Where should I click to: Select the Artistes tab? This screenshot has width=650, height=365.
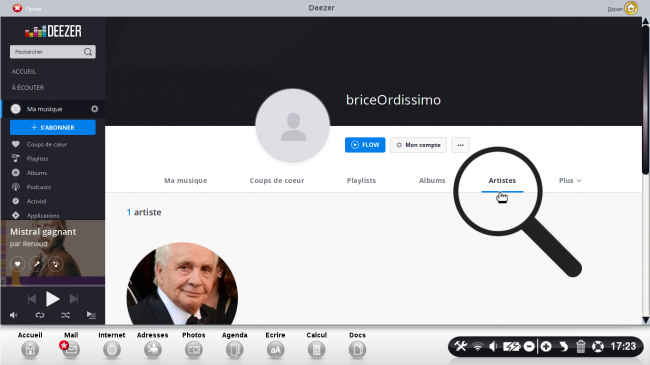point(502,180)
